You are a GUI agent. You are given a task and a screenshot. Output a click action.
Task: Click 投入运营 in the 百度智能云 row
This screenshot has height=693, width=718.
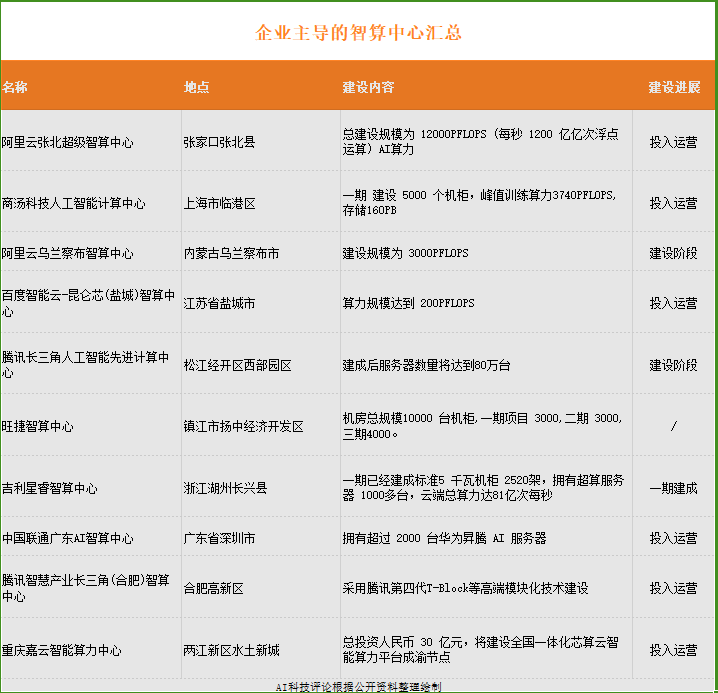(x=674, y=303)
